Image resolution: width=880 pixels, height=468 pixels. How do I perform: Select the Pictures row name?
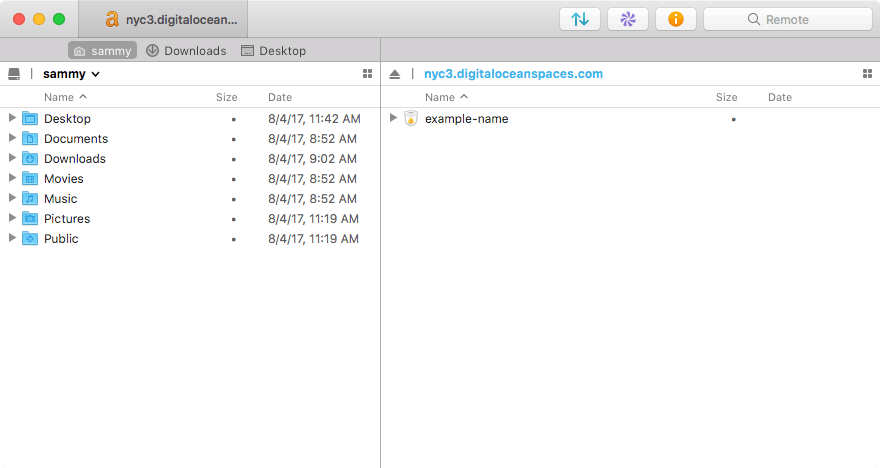pyautogui.click(x=67, y=218)
